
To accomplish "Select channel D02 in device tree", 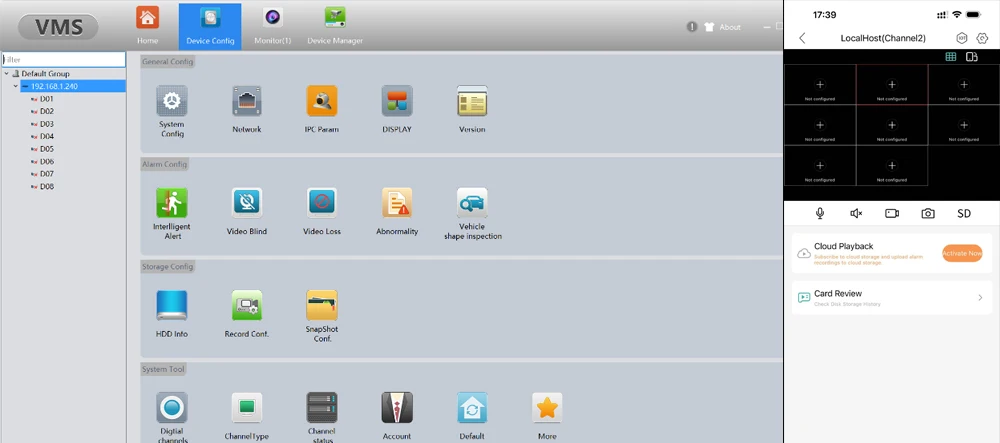I will click(47, 112).
